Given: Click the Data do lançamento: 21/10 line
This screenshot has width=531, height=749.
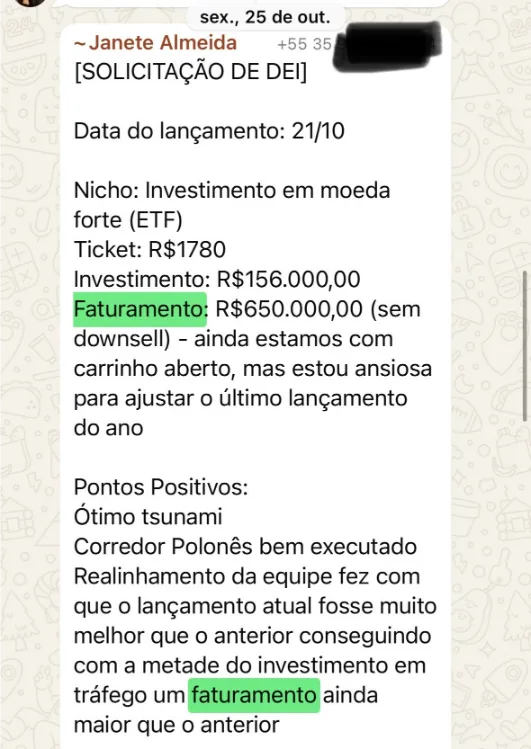Looking at the screenshot, I should (x=209, y=131).
